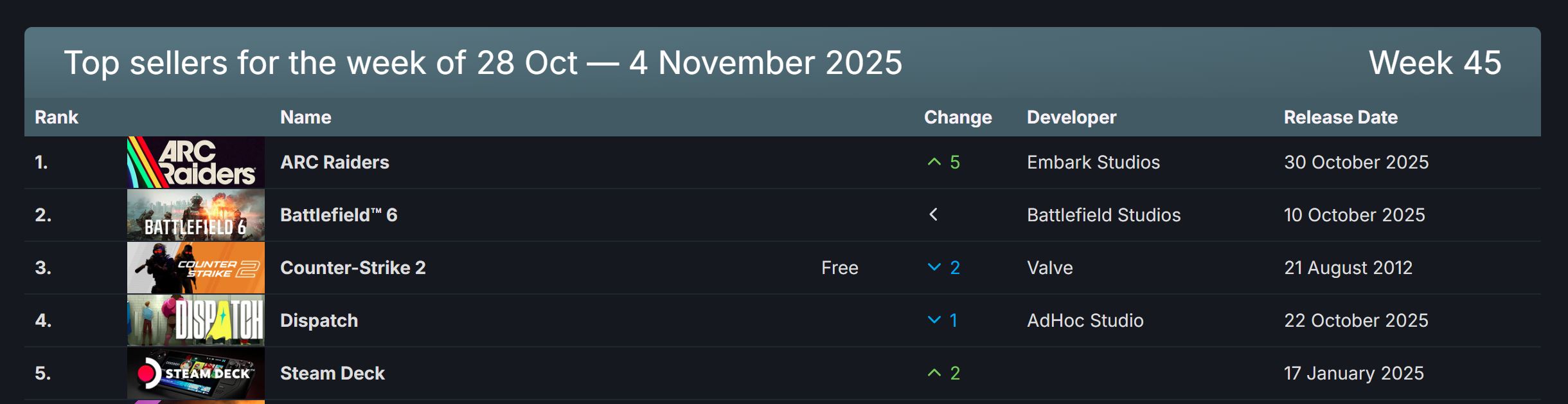The image size is (1568, 404).
Task: Click the Steam Deck product thumbnail
Action: [x=195, y=373]
